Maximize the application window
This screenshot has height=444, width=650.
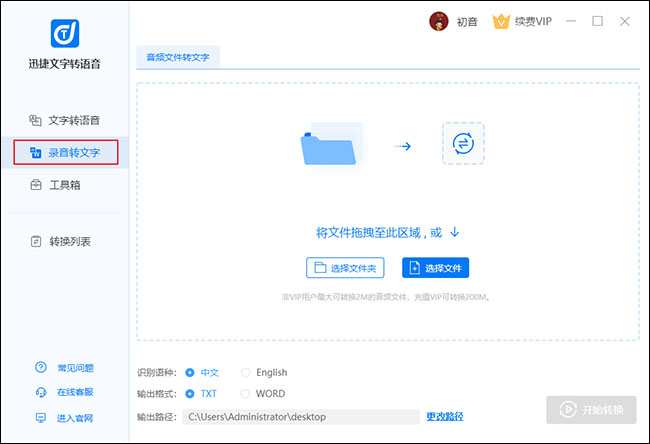tap(597, 21)
